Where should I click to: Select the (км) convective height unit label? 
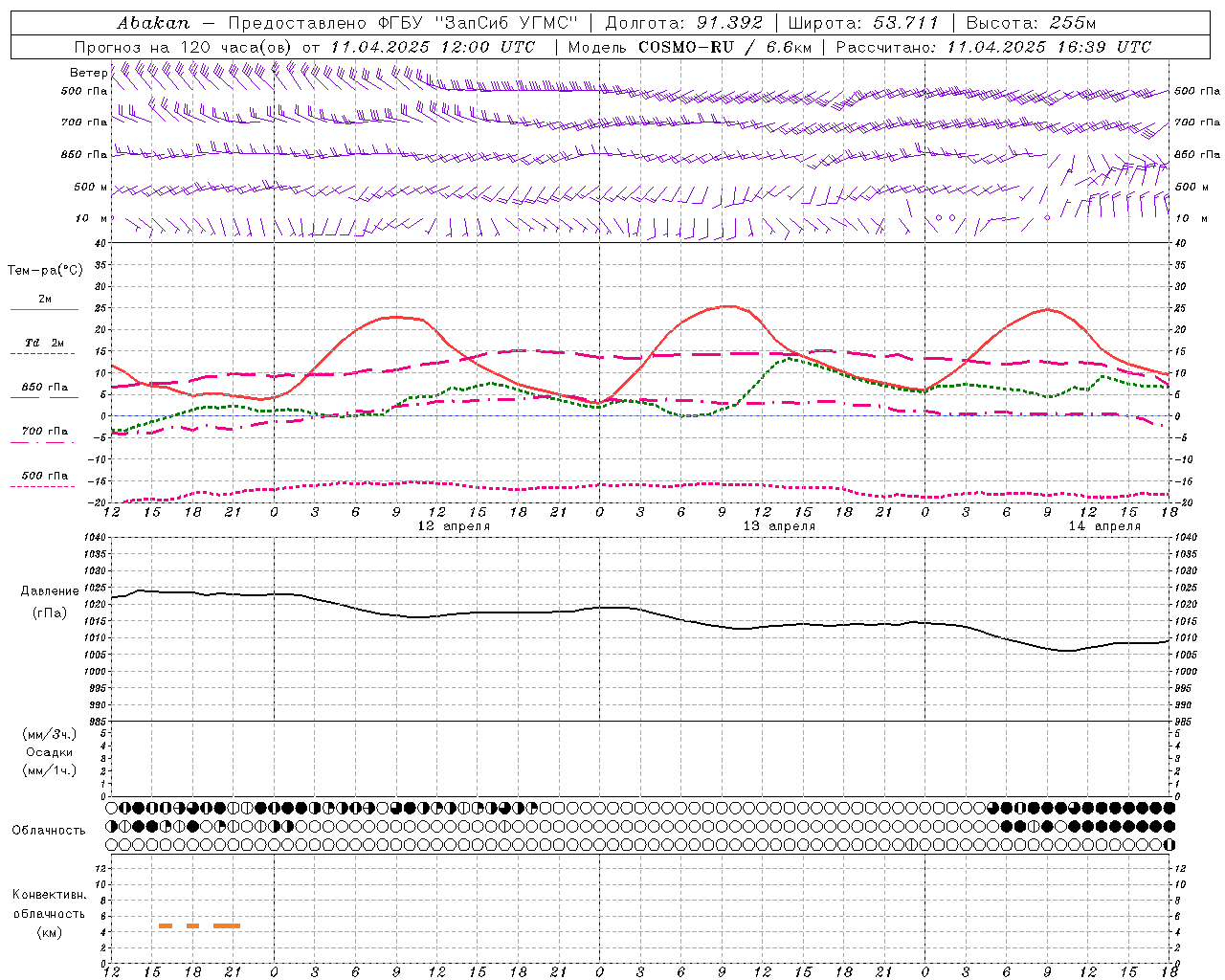[50, 932]
